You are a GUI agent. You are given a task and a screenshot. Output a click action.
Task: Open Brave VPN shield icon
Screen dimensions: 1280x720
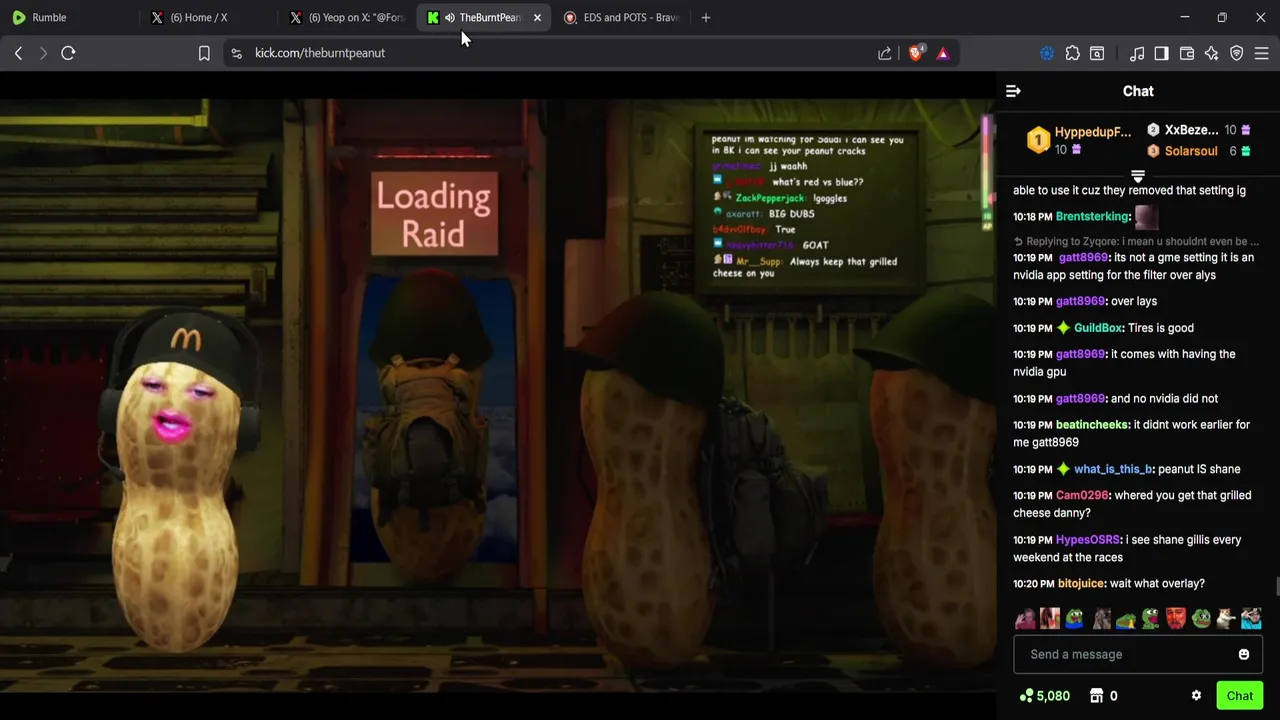coord(1237,53)
